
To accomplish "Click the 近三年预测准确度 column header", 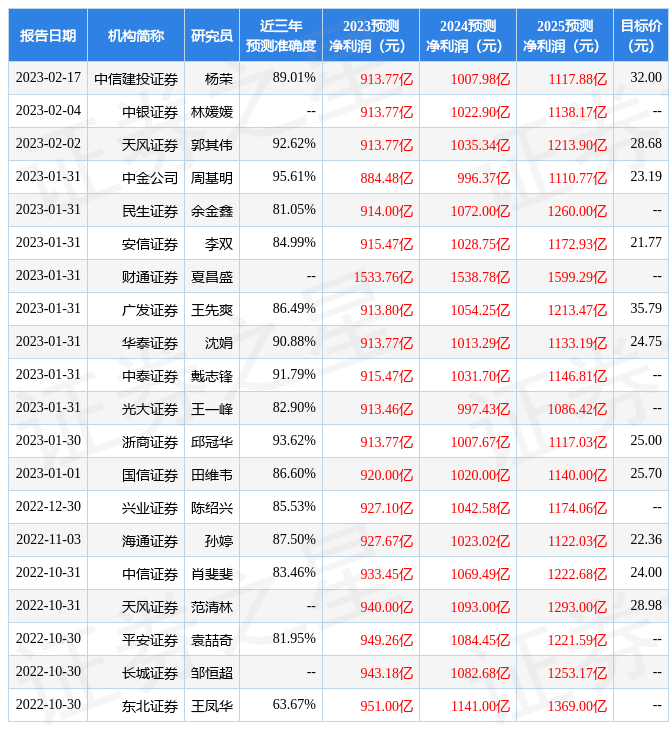I will [x=281, y=35].
